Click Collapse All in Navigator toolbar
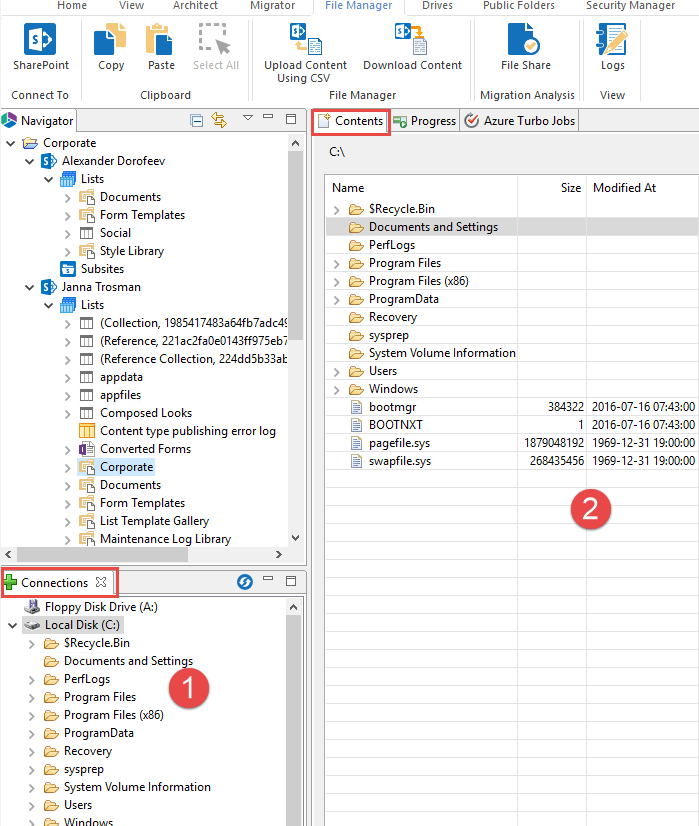Screen dimensions: 699x826 tap(197, 120)
